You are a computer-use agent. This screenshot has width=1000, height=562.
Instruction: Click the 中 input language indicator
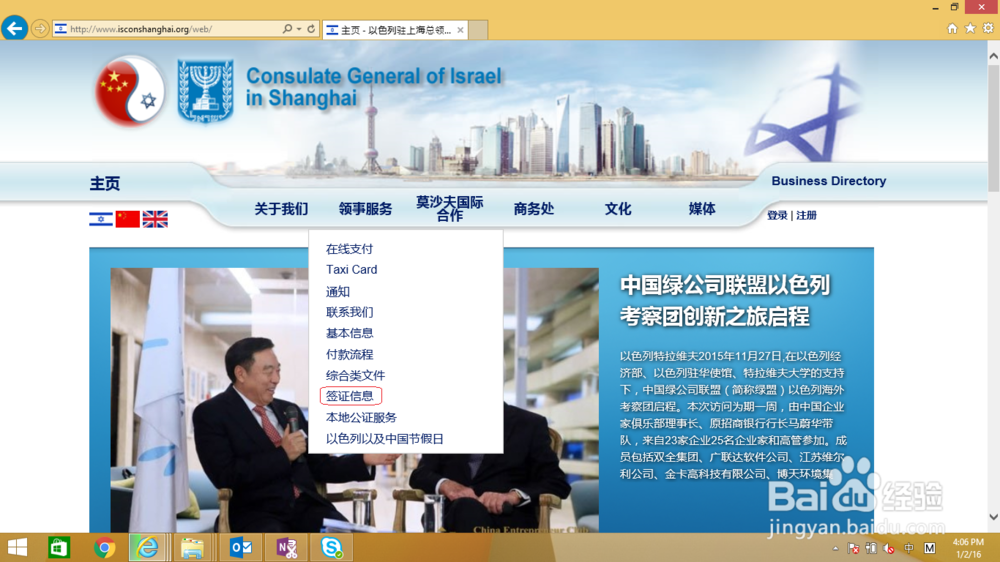coord(909,548)
